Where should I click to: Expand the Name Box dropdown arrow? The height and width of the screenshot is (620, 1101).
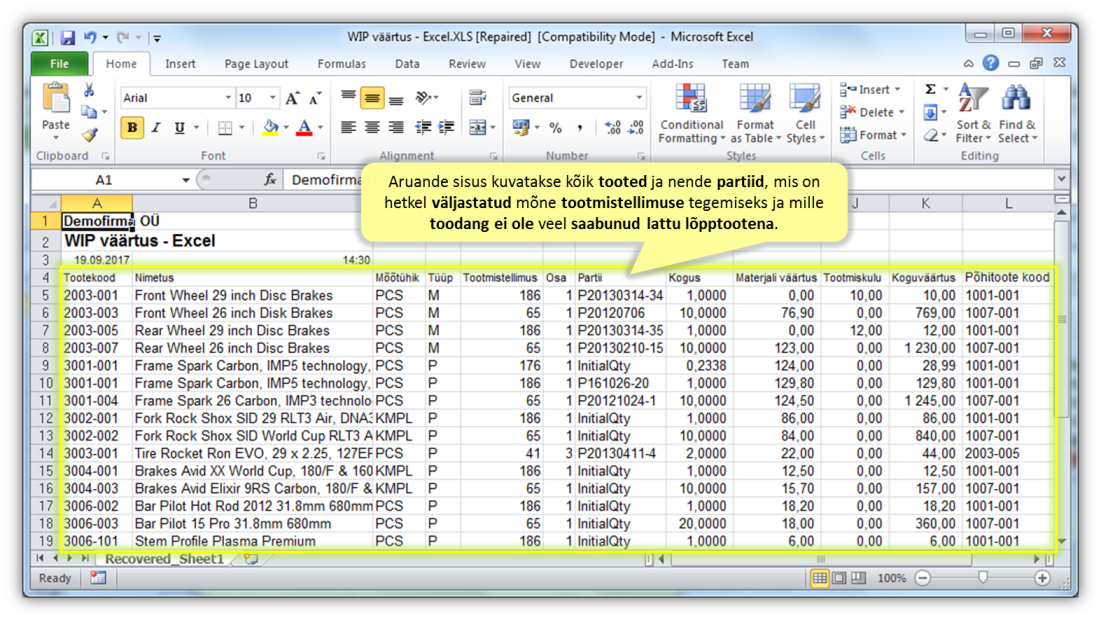[185, 180]
